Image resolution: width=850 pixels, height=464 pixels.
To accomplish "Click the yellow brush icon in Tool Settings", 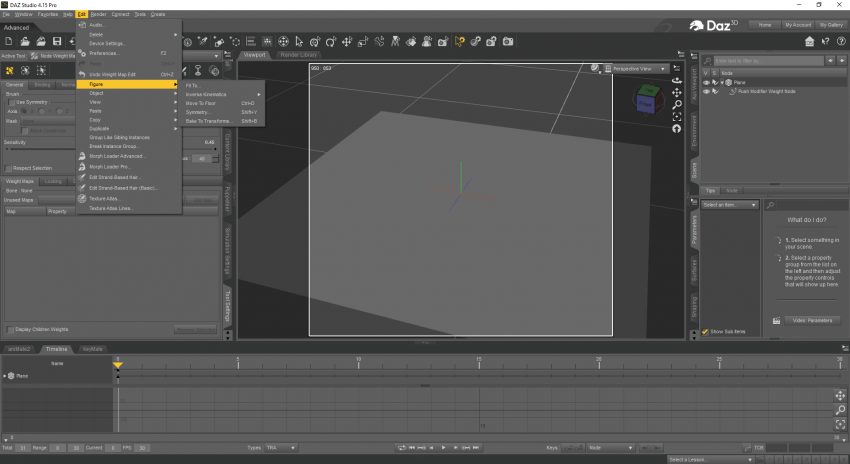I will [x=10, y=70].
